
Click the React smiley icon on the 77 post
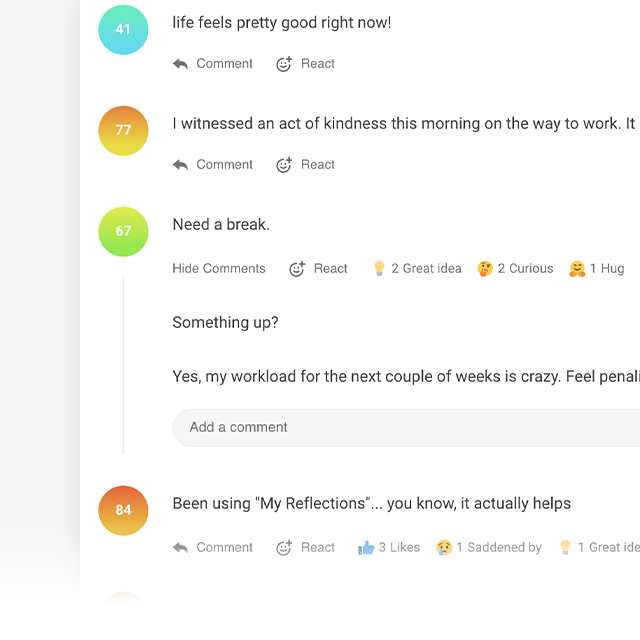tap(284, 164)
